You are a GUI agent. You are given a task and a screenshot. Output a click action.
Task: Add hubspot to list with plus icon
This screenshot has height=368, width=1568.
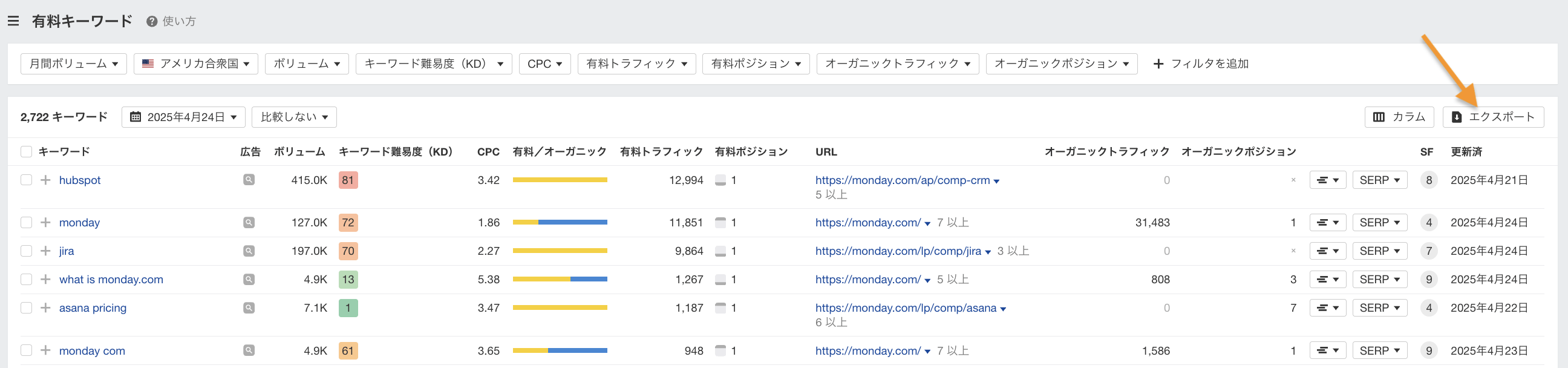tap(45, 180)
